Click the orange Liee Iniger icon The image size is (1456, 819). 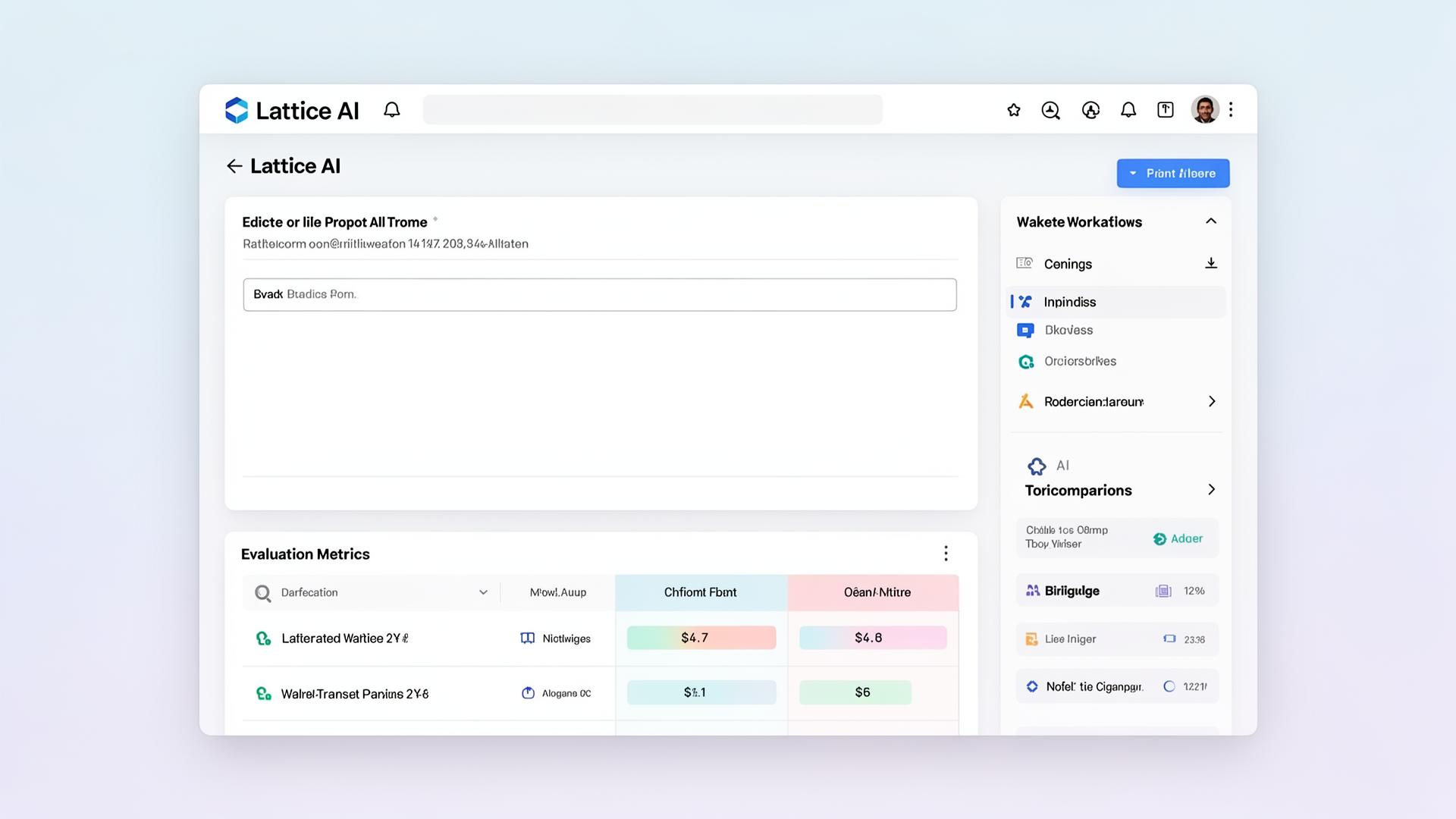(x=1031, y=639)
